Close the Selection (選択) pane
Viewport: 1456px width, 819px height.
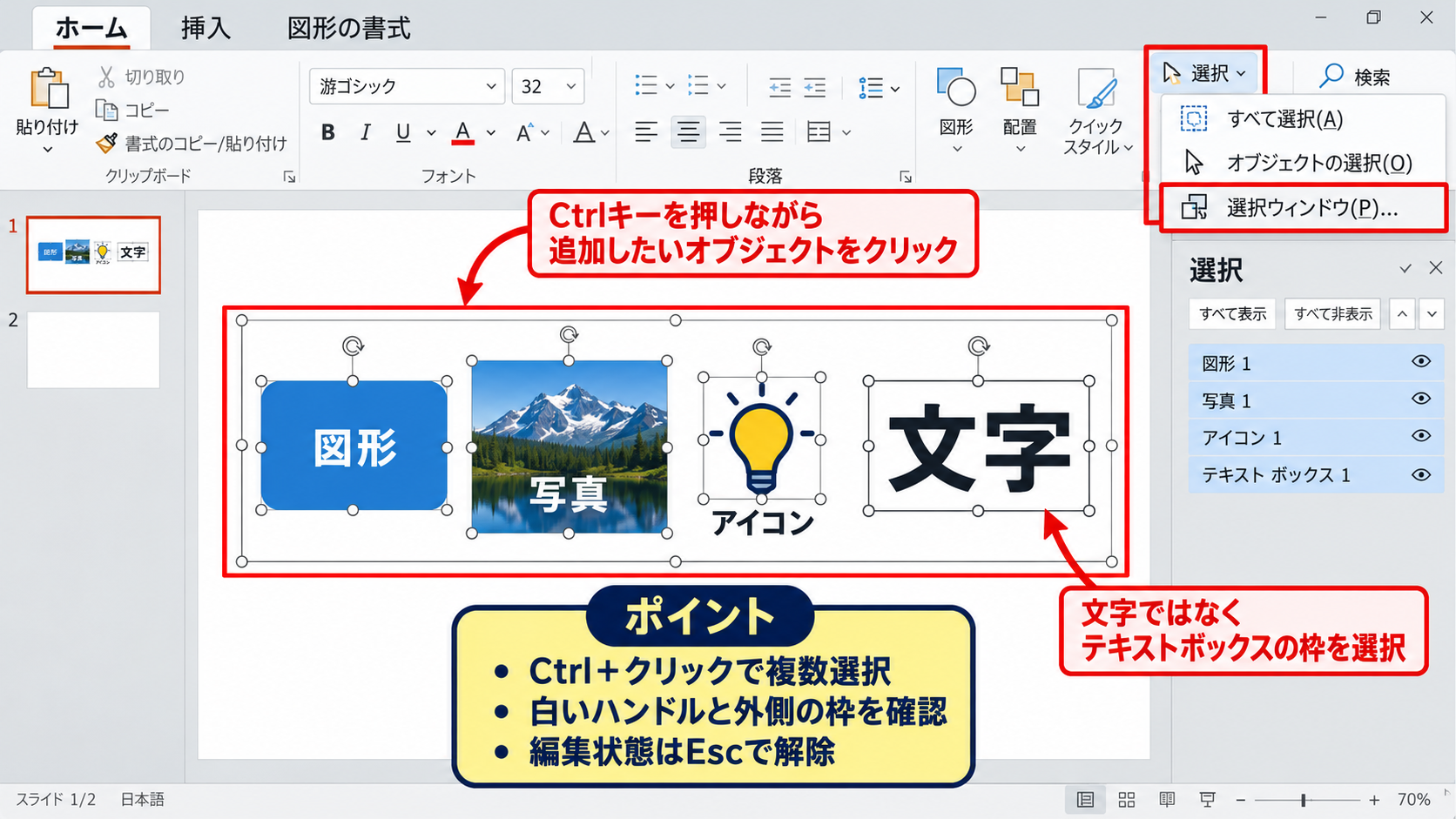[x=1436, y=268]
